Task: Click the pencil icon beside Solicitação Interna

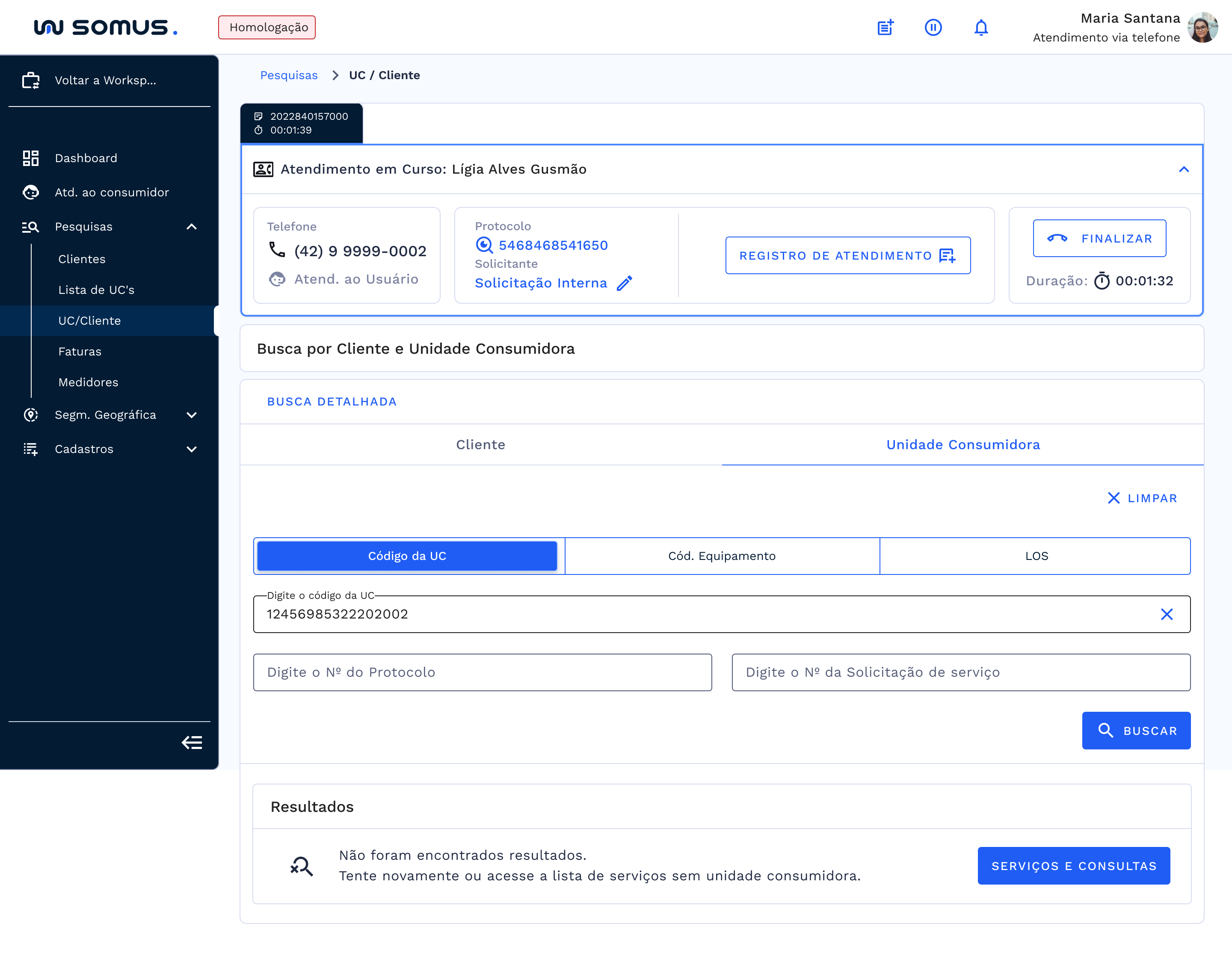Action: click(x=625, y=283)
